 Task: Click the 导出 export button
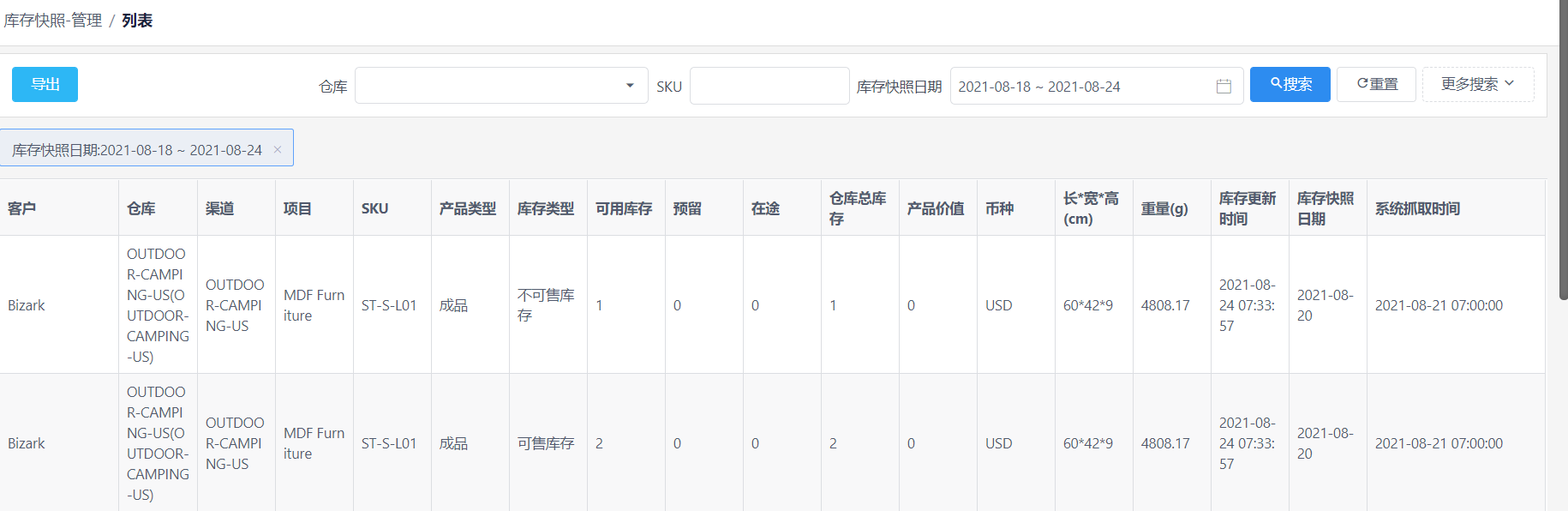[x=45, y=84]
